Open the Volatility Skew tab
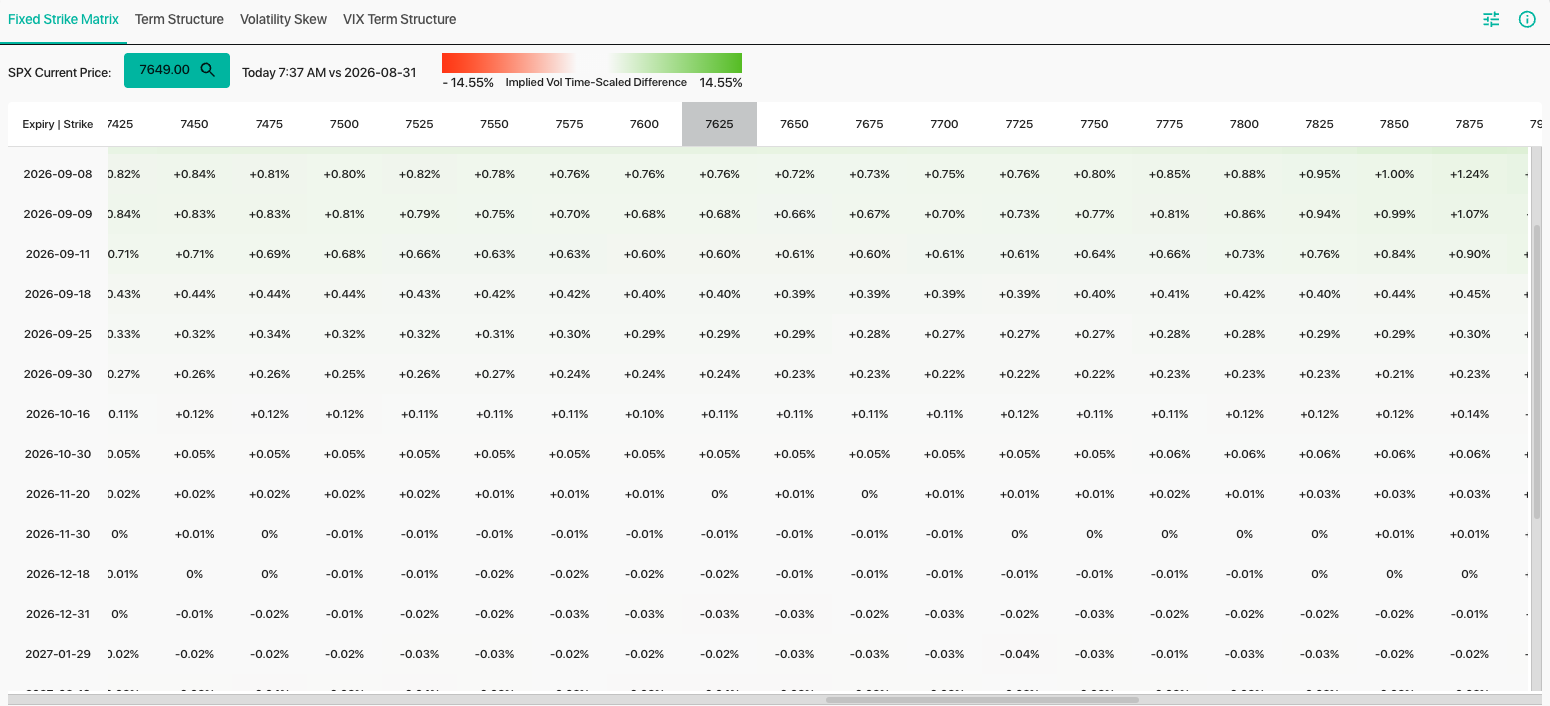1550x706 pixels. 283,19
